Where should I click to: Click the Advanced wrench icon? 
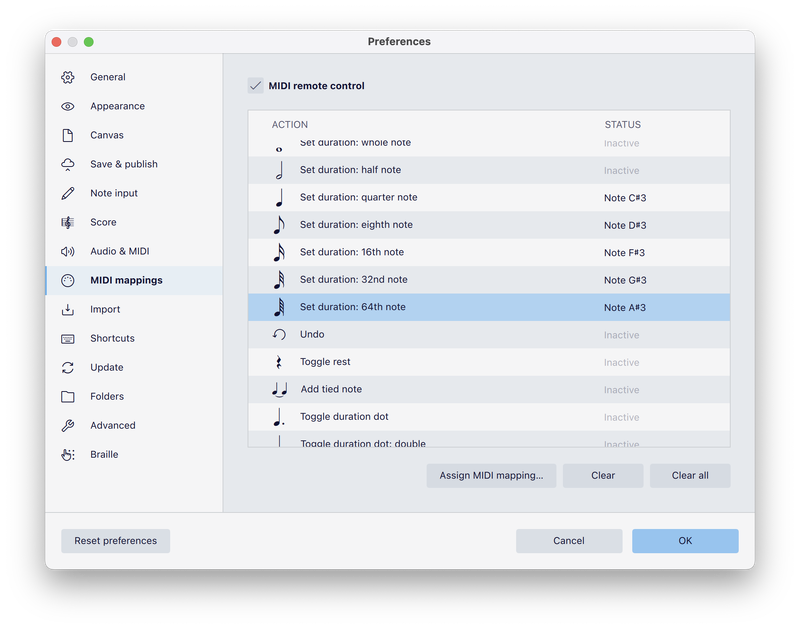(68, 426)
